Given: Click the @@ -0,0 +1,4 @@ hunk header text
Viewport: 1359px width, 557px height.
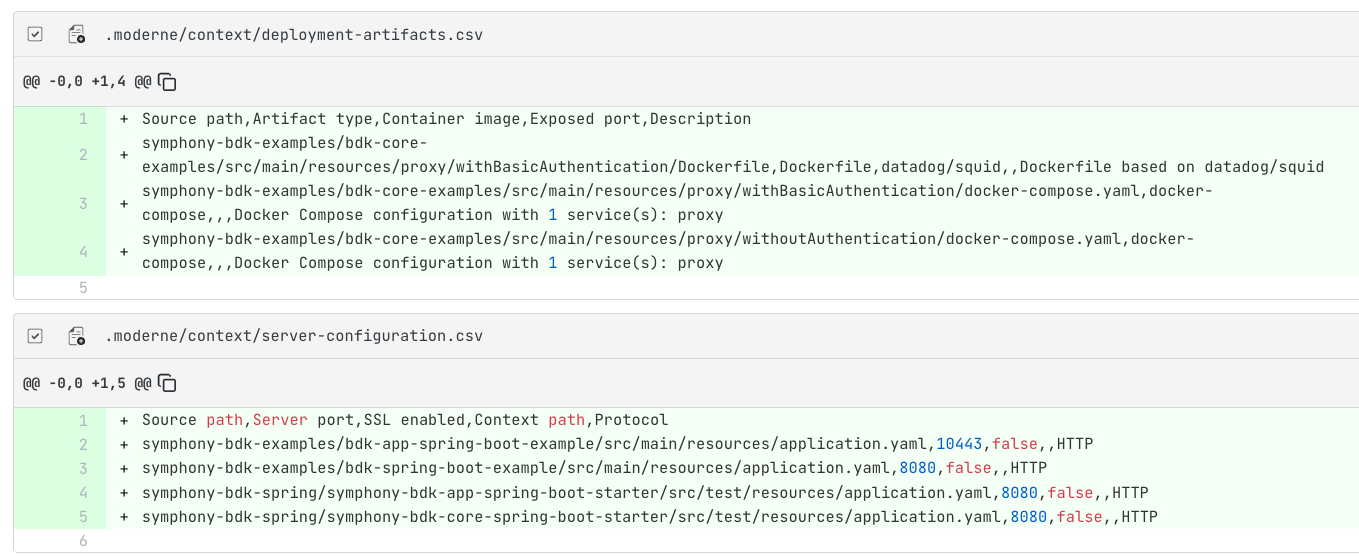Looking at the screenshot, I should pos(86,83).
